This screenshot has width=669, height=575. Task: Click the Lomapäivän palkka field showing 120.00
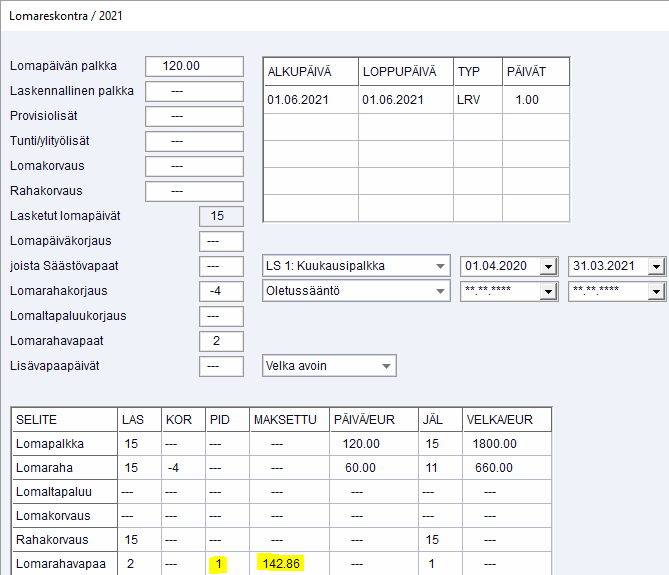(194, 66)
